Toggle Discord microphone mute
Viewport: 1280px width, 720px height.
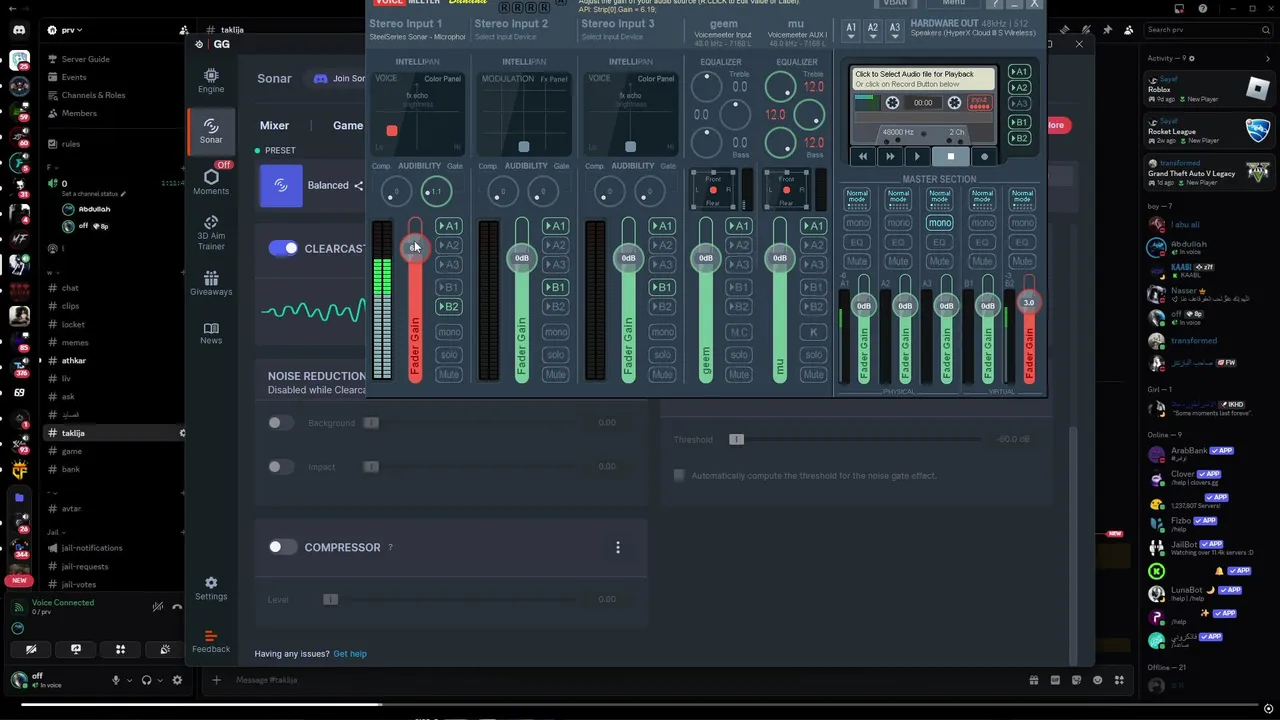click(x=116, y=680)
